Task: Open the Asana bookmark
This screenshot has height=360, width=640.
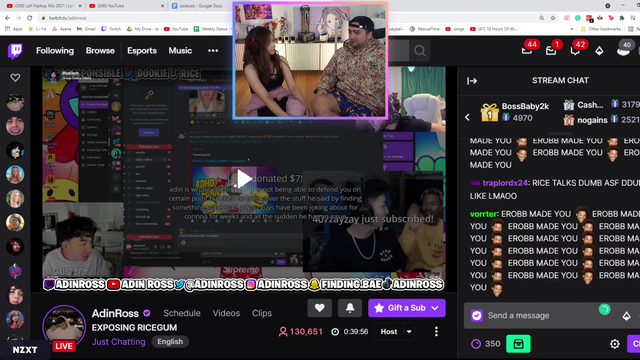Action: click(x=62, y=29)
